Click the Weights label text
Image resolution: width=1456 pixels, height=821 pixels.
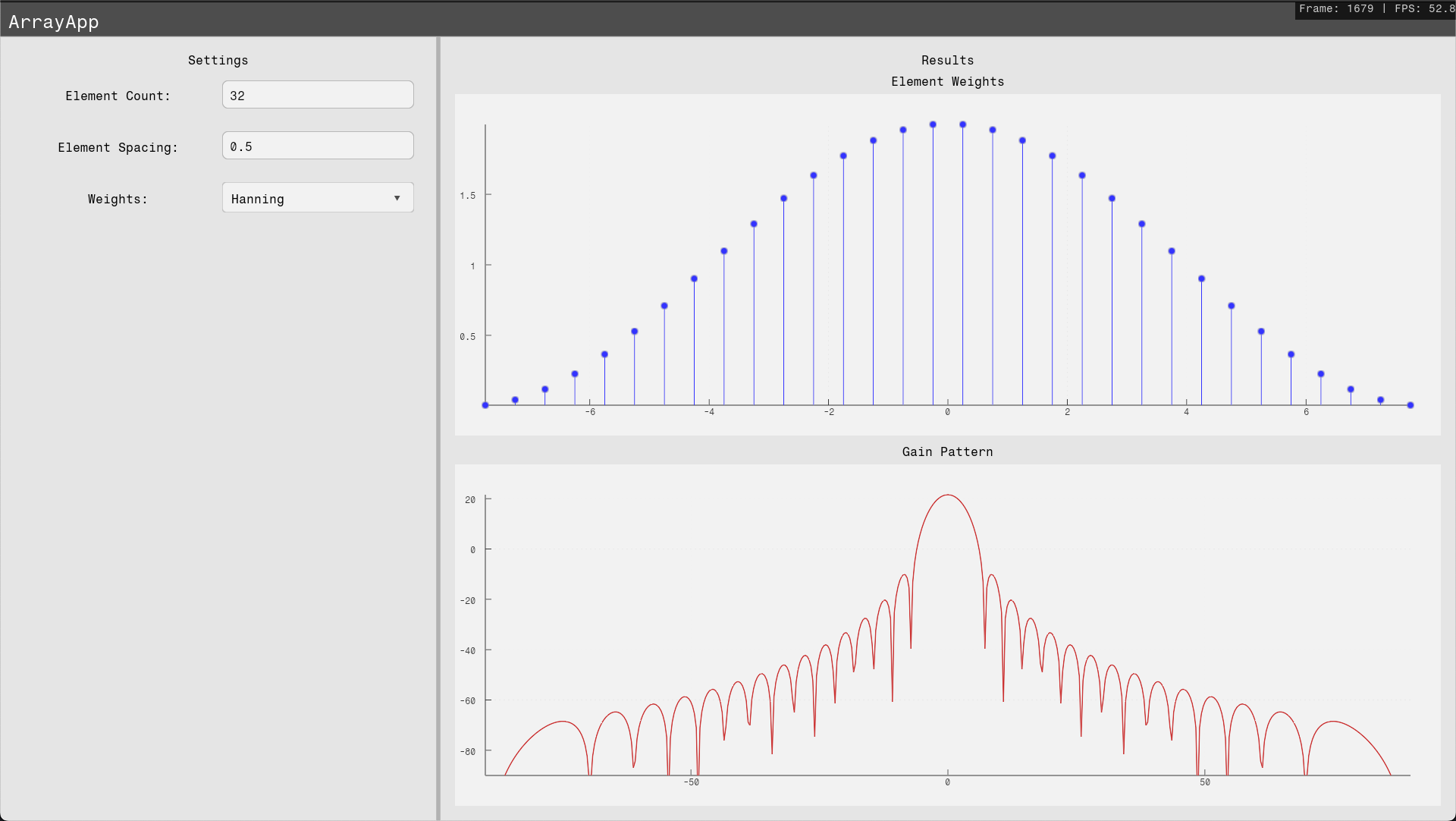click(x=118, y=199)
